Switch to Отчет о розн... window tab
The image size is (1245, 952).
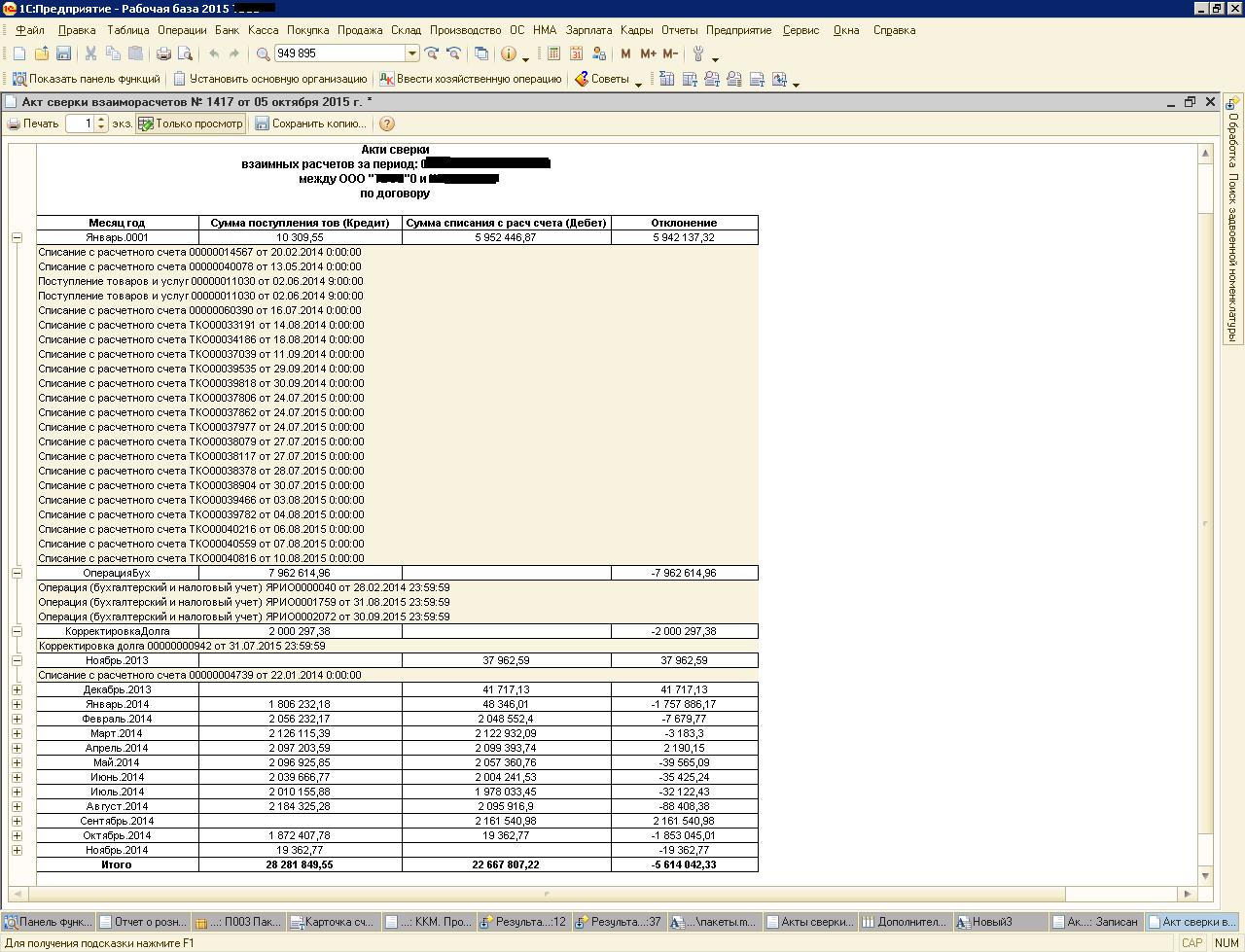point(143,922)
